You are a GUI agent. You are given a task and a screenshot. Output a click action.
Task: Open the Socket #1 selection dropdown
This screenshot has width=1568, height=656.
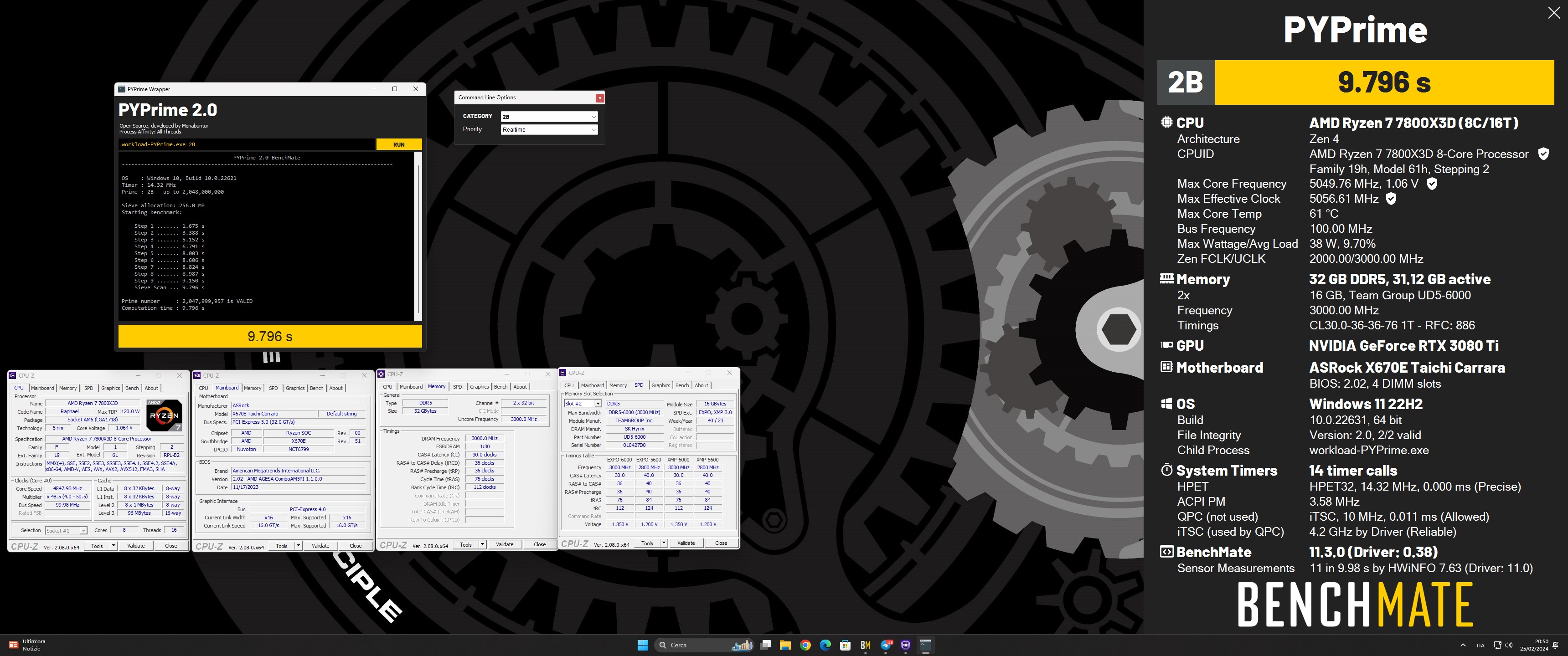[67, 531]
